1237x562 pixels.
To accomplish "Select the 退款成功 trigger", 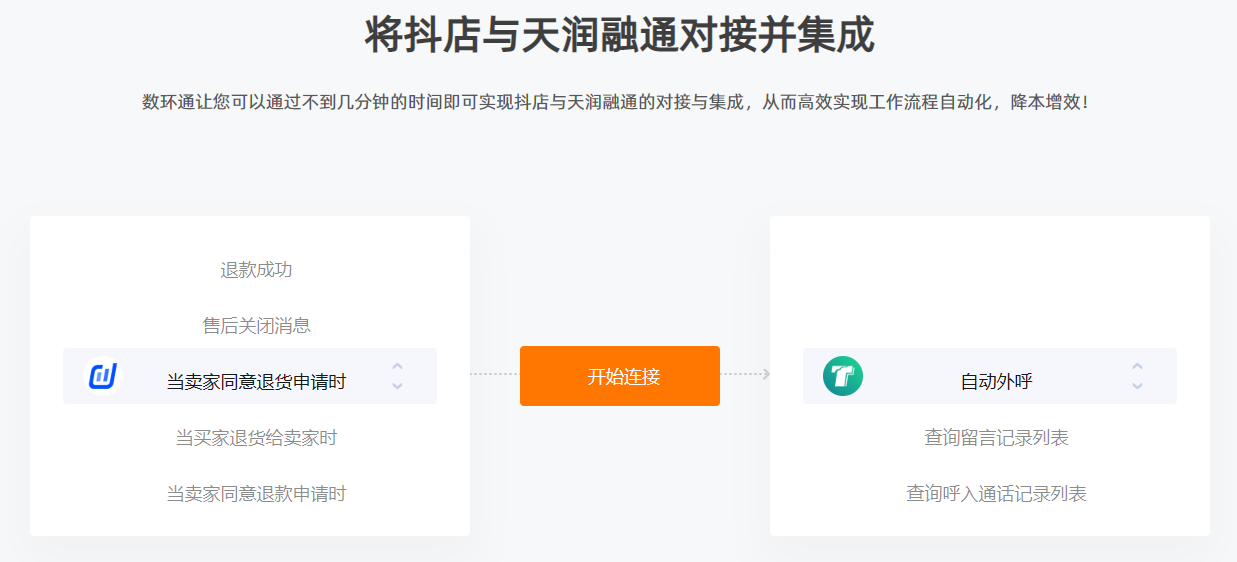I will tap(256, 270).
